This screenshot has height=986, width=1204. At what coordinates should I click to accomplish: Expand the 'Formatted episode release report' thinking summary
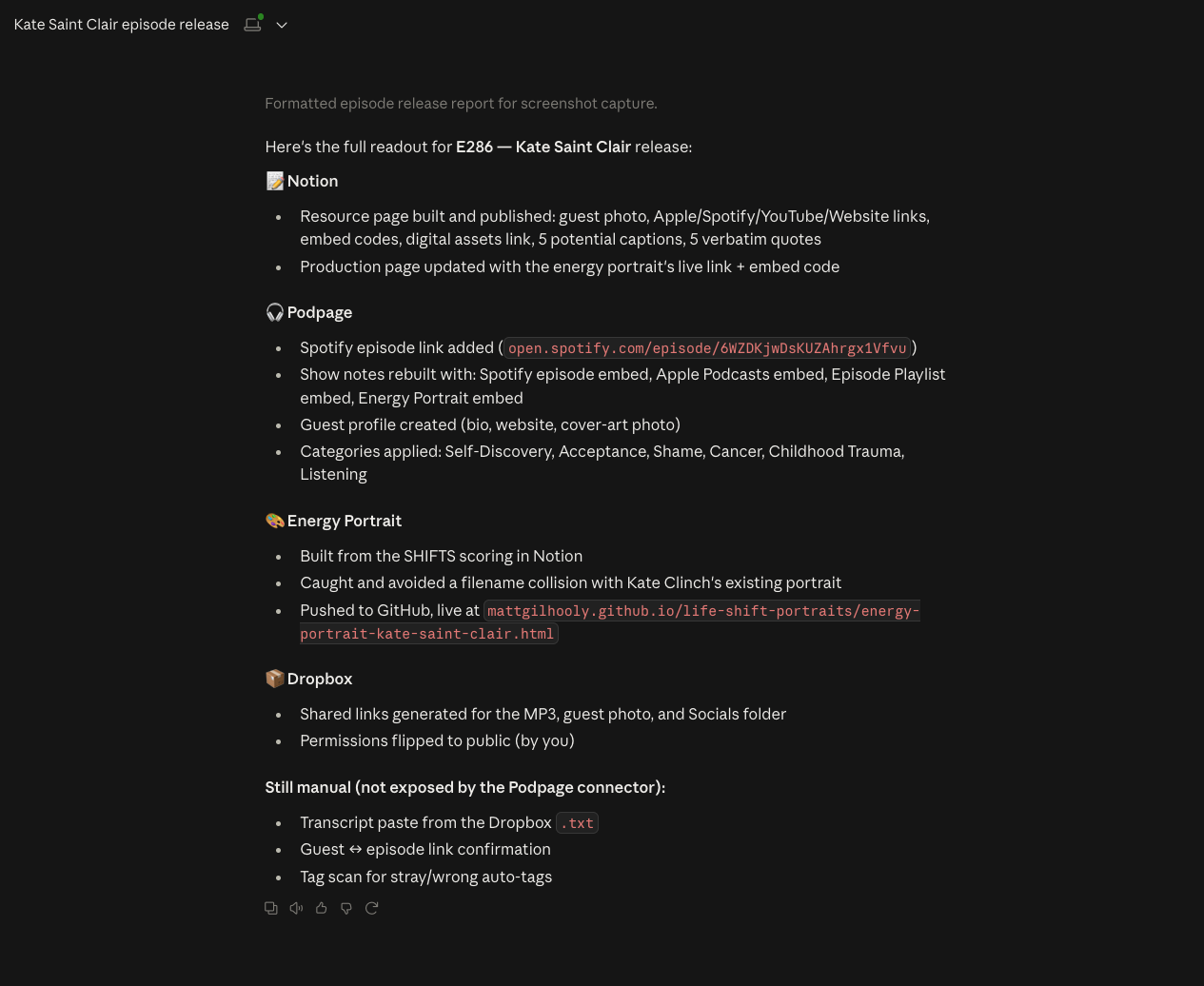point(461,103)
